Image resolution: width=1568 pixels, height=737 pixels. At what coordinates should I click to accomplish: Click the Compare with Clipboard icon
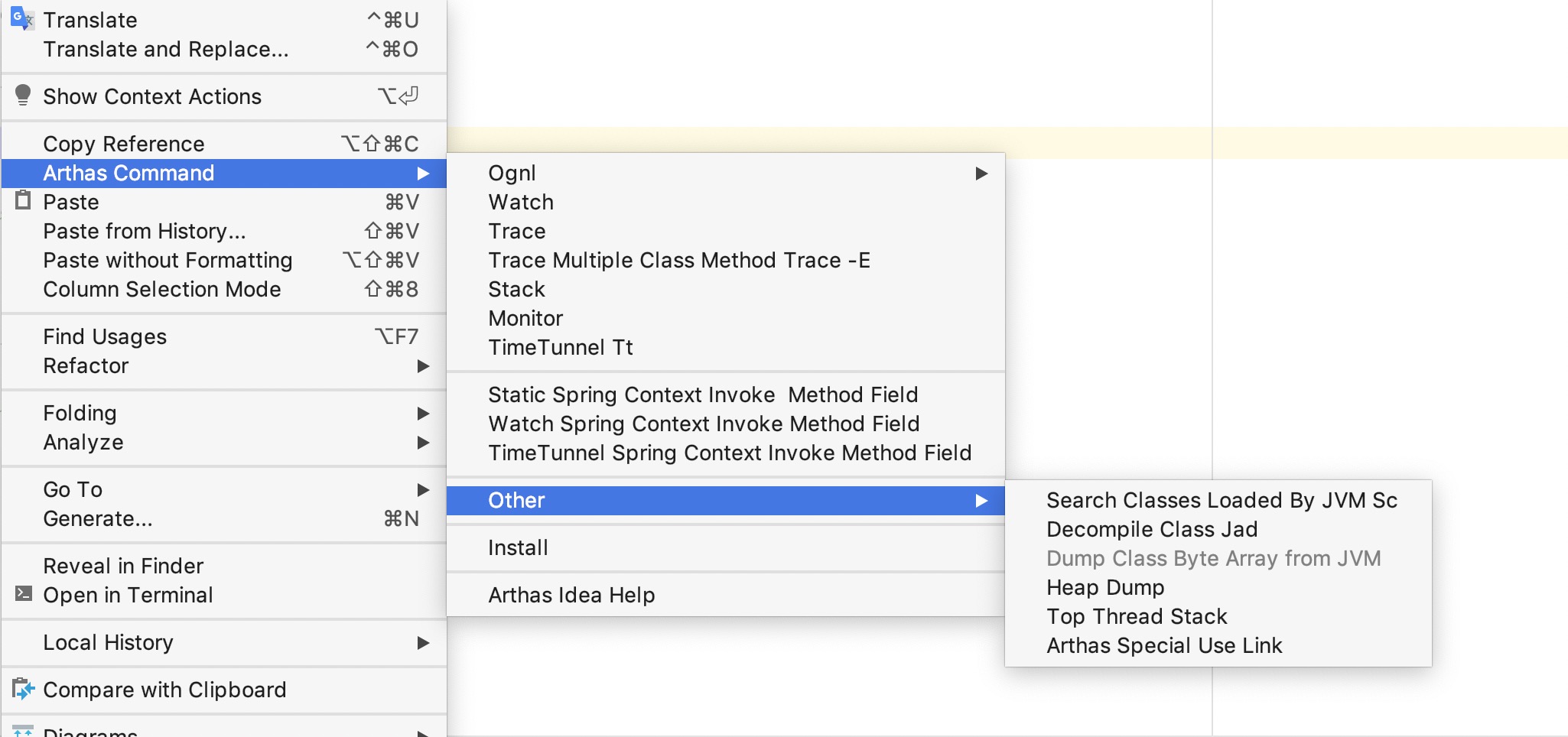pos(23,689)
